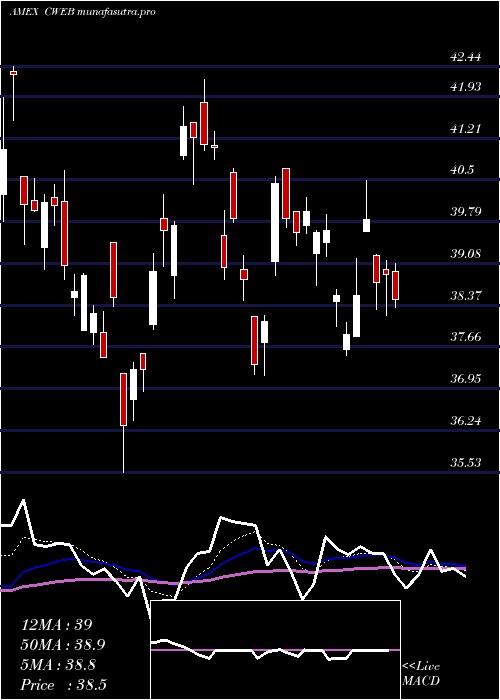Click the MACD inset chart panel
The width and height of the screenshot is (500, 700).
tap(276, 650)
